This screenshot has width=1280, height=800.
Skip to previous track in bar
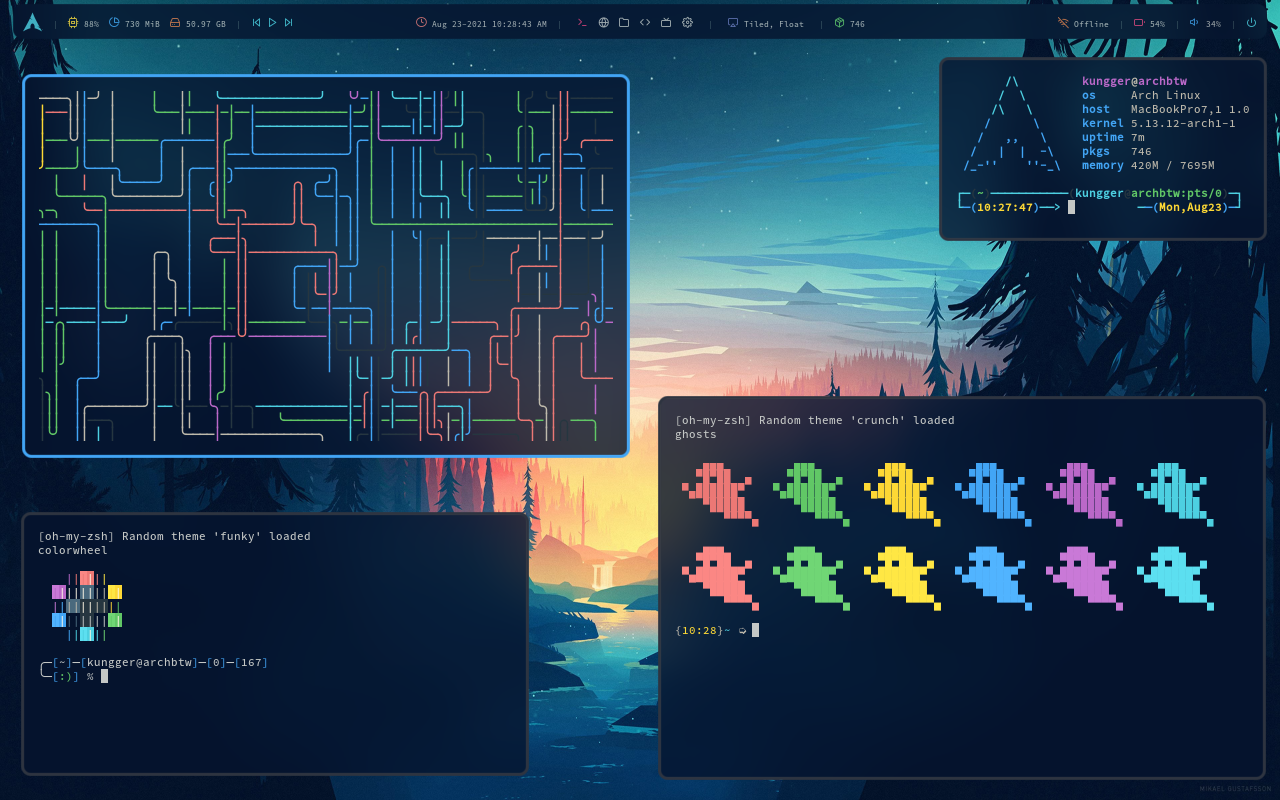click(256, 22)
